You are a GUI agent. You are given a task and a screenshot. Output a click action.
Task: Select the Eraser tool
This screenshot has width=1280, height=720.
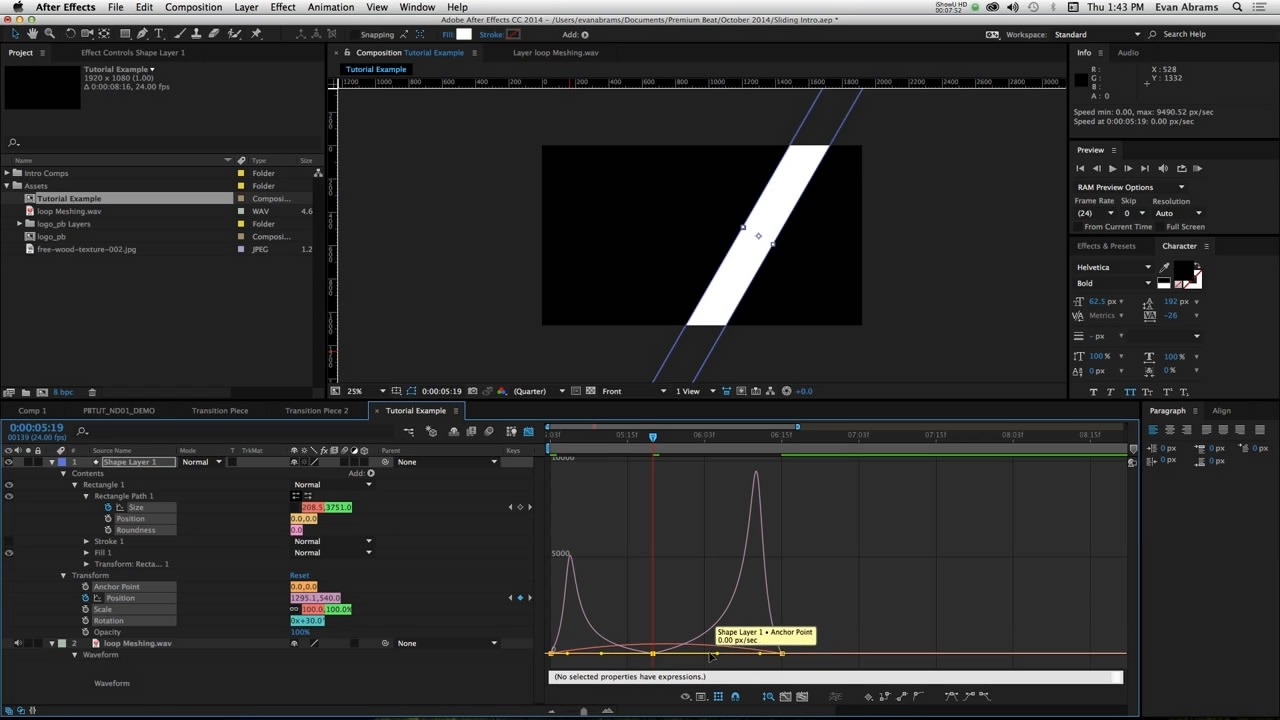[213, 34]
